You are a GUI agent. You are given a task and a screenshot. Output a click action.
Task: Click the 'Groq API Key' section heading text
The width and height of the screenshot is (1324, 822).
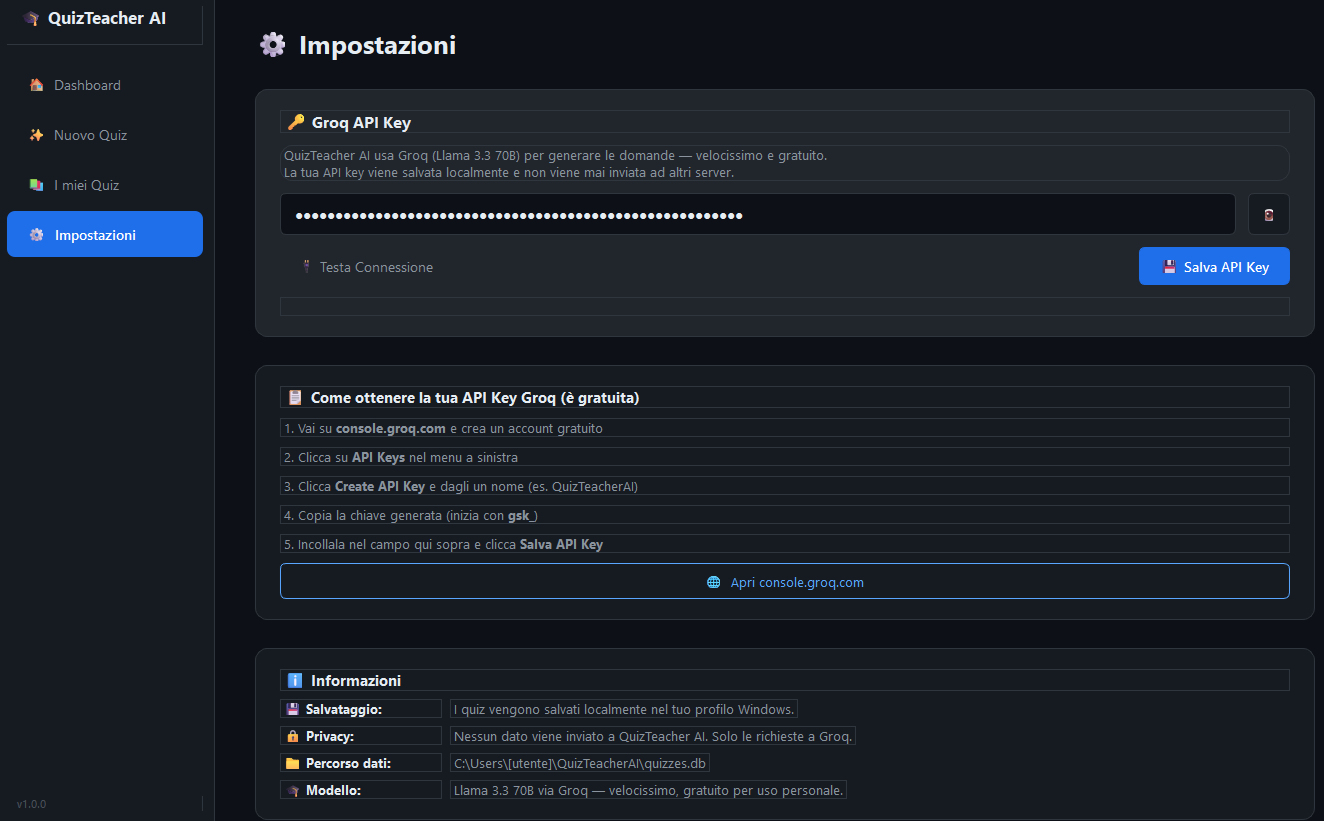(361, 123)
